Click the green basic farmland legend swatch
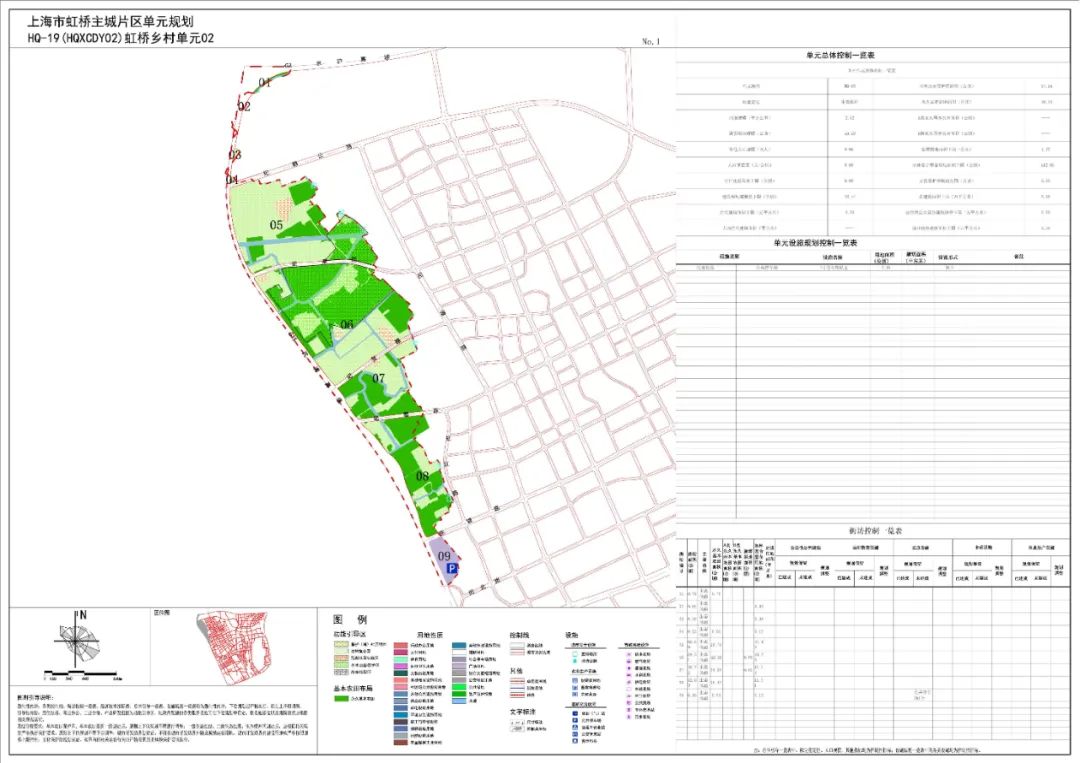 coord(341,698)
